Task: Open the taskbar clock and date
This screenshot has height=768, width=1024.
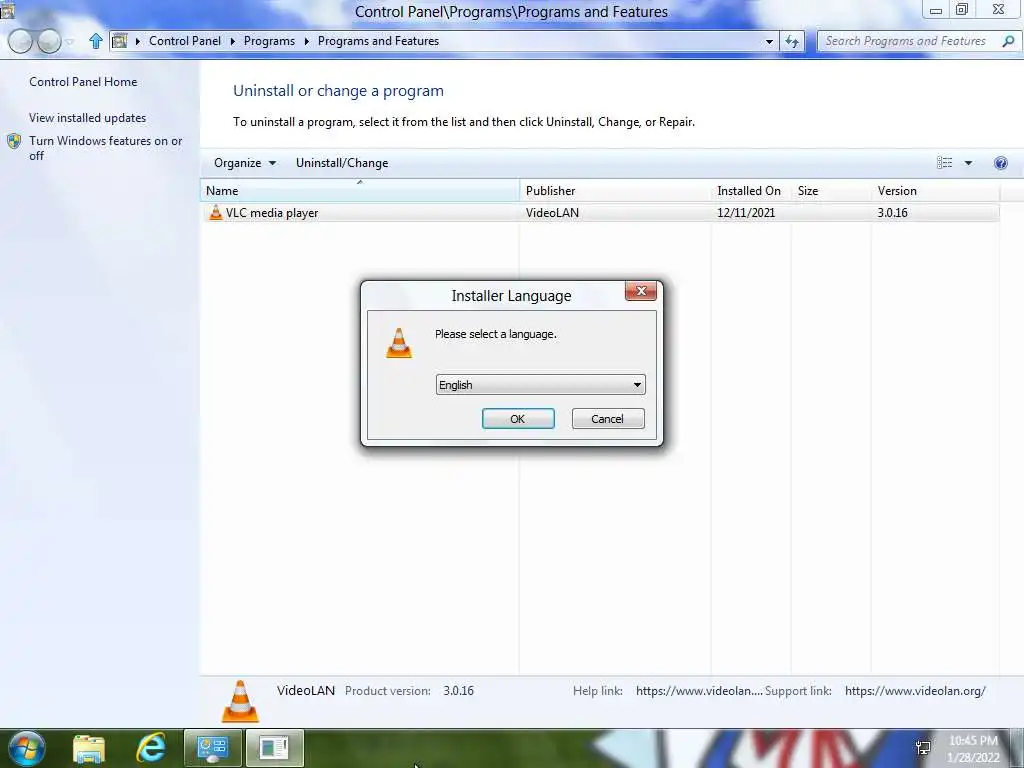Action: point(973,749)
